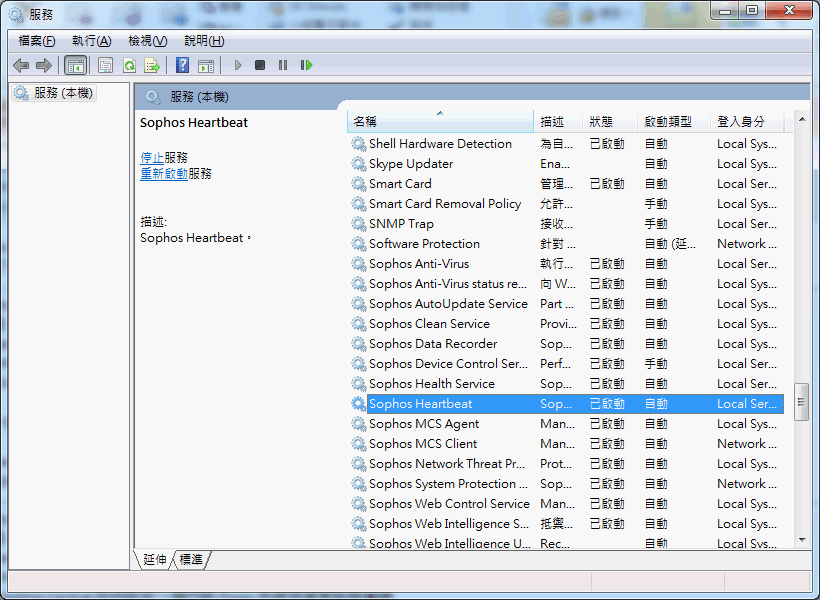Sort by the 登入身分 column header
Image resolution: width=820 pixels, height=600 pixels.
747,121
